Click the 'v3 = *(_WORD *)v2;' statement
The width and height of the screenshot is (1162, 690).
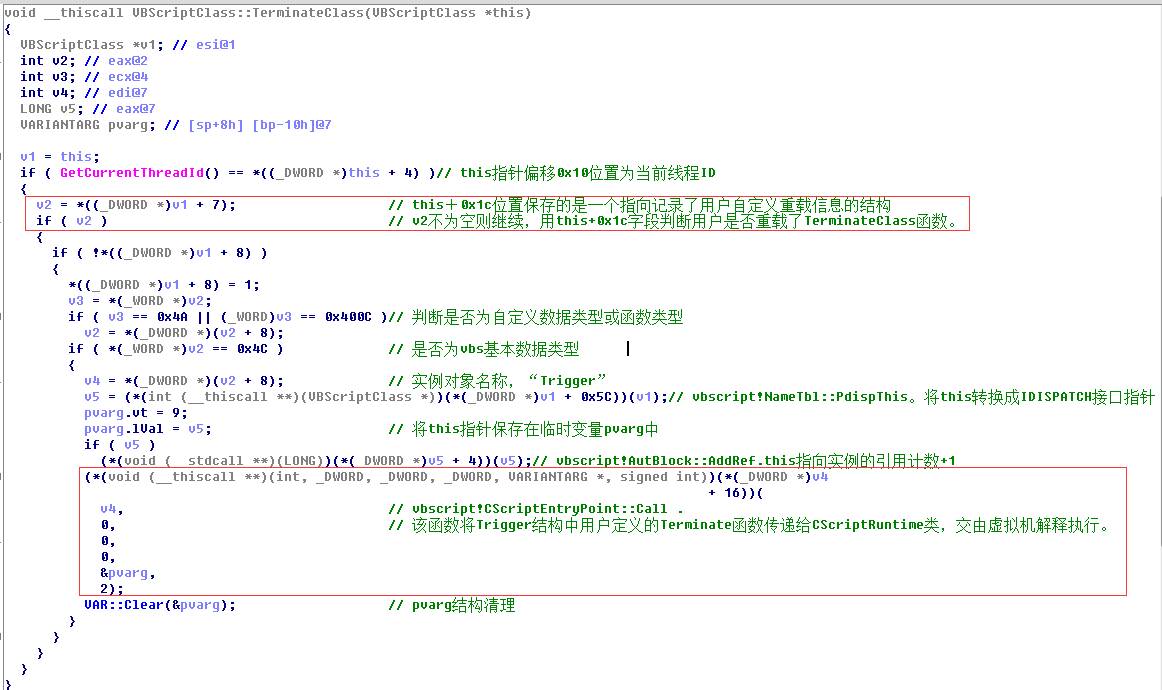(140, 301)
